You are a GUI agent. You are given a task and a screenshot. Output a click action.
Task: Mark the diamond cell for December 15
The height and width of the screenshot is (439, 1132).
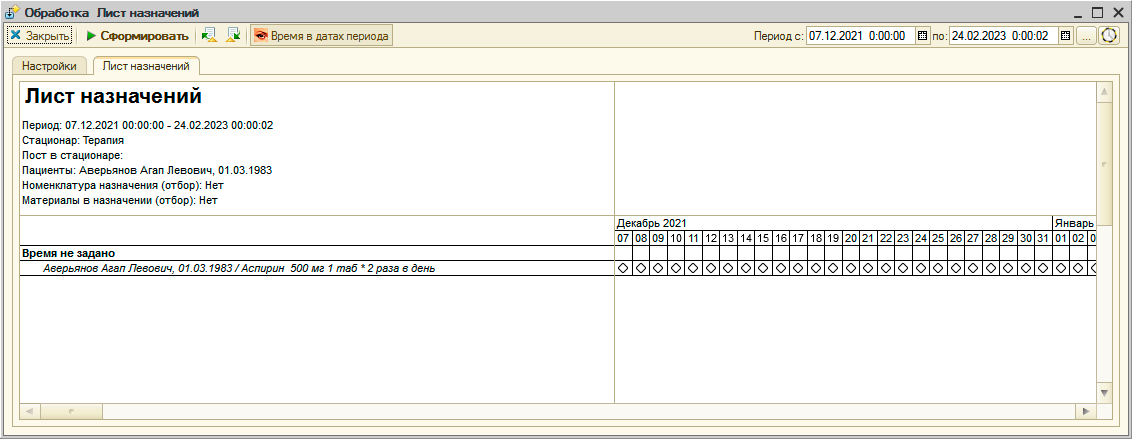tap(763, 268)
